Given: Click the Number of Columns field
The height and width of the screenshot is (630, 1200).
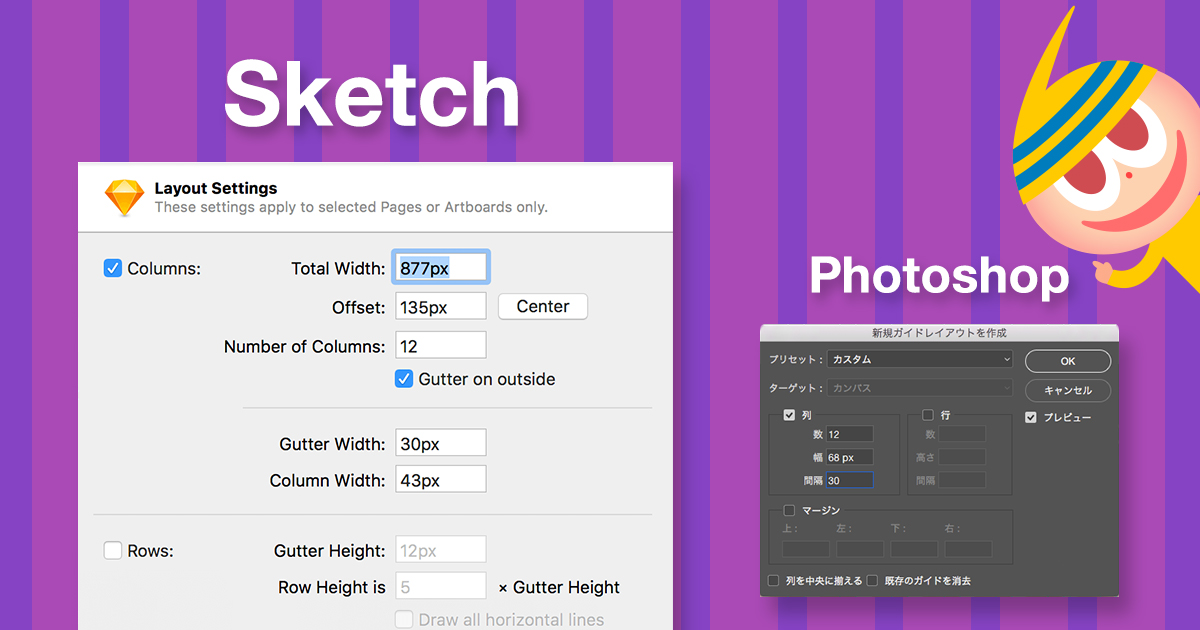Looking at the screenshot, I should 441,346.
